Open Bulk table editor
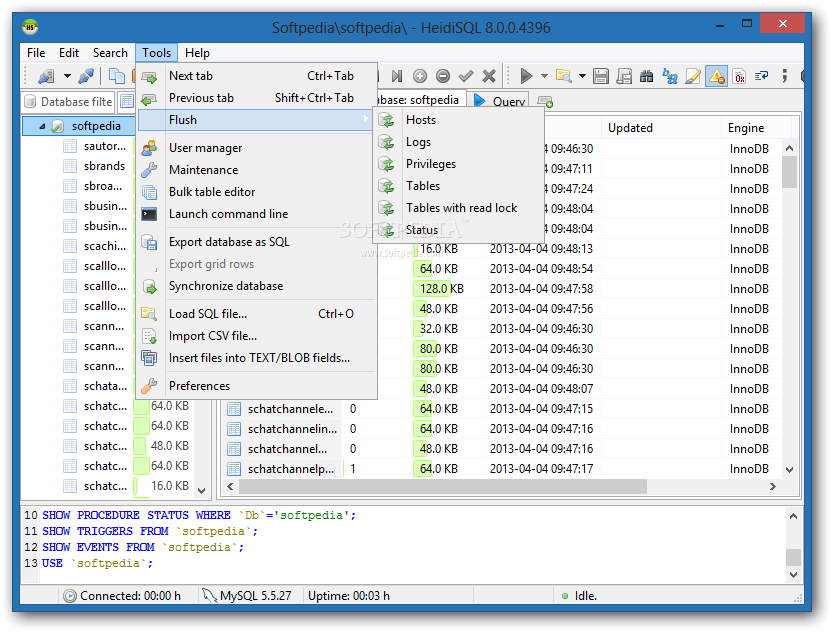Image resolution: width=832 pixels, height=632 pixels. pyautogui.click(x=257, y=192)
